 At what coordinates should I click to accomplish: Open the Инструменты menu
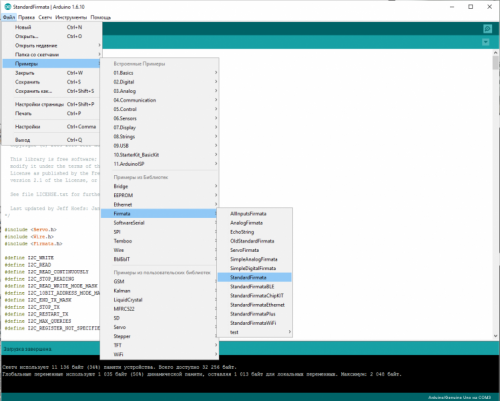[x=71, y=17]
